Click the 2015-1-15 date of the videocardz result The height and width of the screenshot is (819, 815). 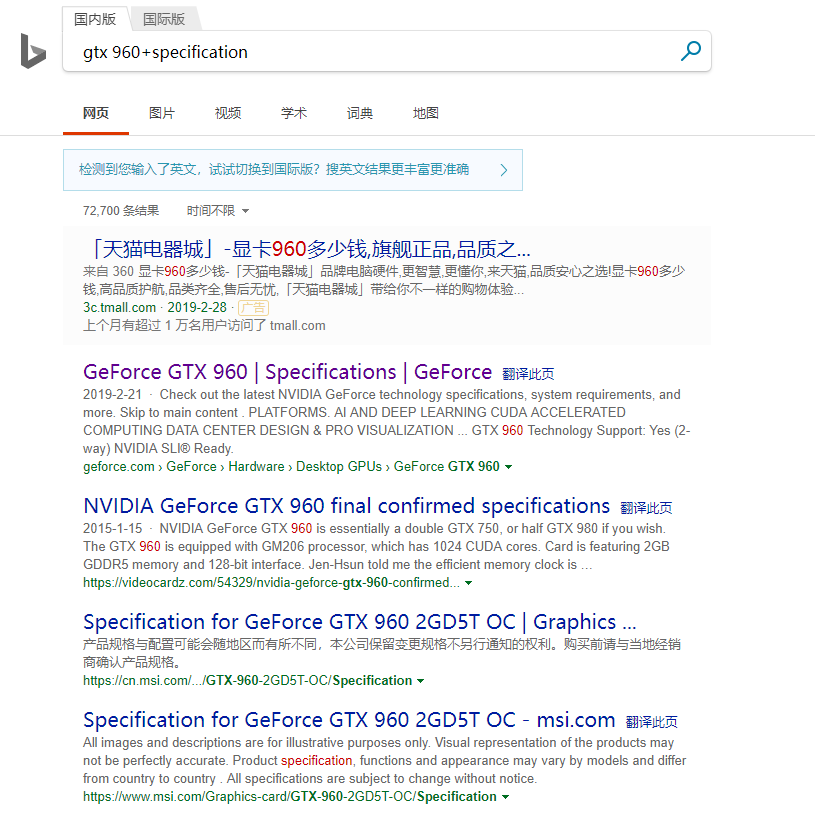[x=112, y=528]
